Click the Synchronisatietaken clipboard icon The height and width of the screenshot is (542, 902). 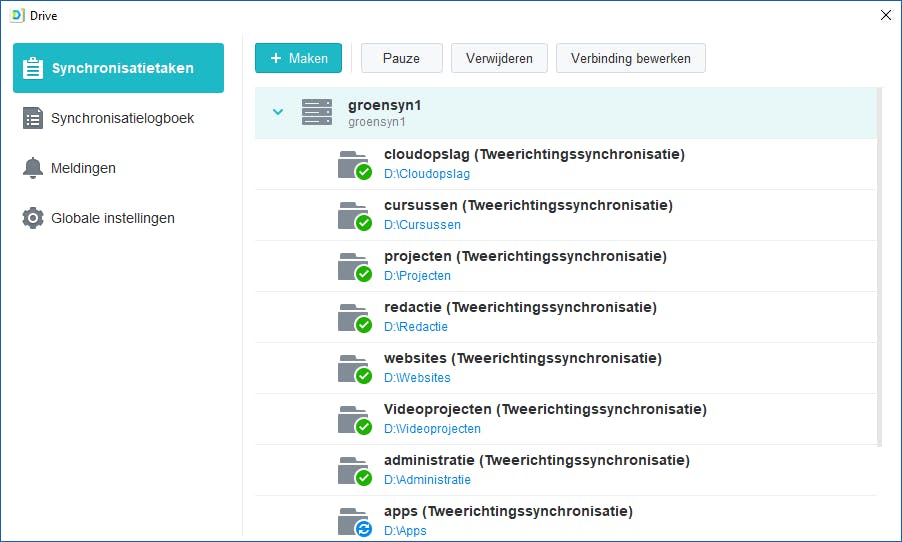[x=33, y=68]
